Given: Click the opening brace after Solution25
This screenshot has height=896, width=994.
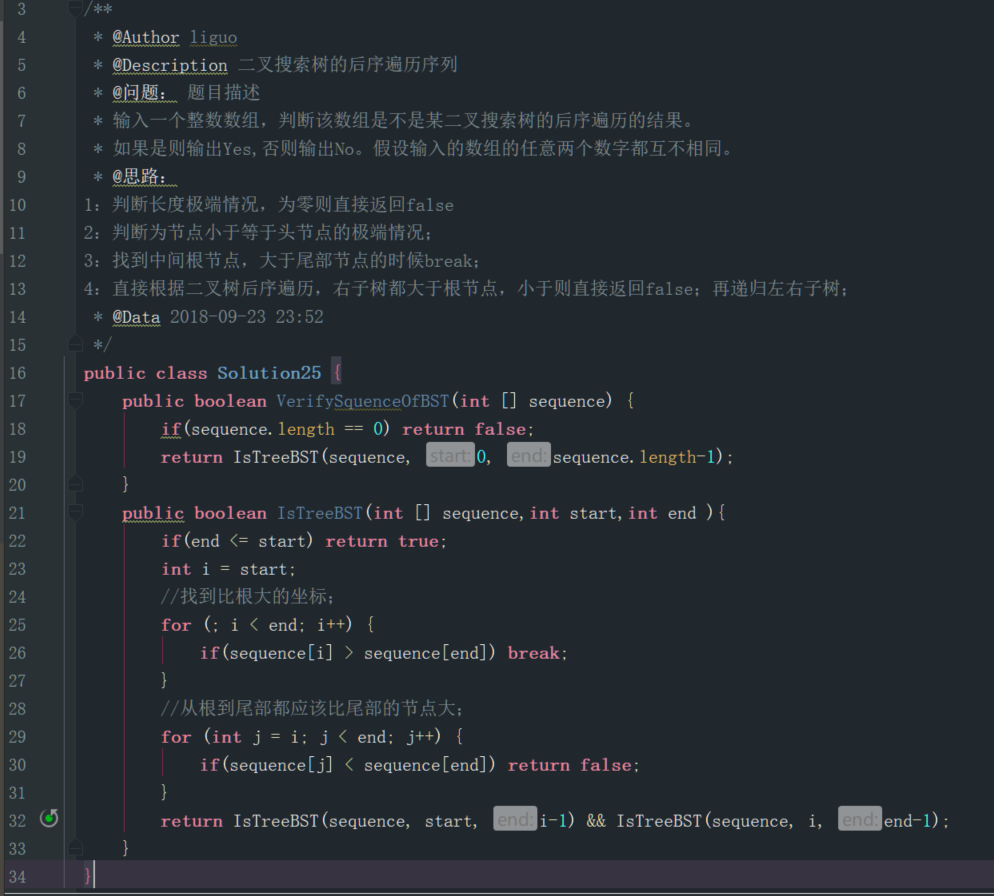Looking at the screenshot, I should tap(337, 373).
